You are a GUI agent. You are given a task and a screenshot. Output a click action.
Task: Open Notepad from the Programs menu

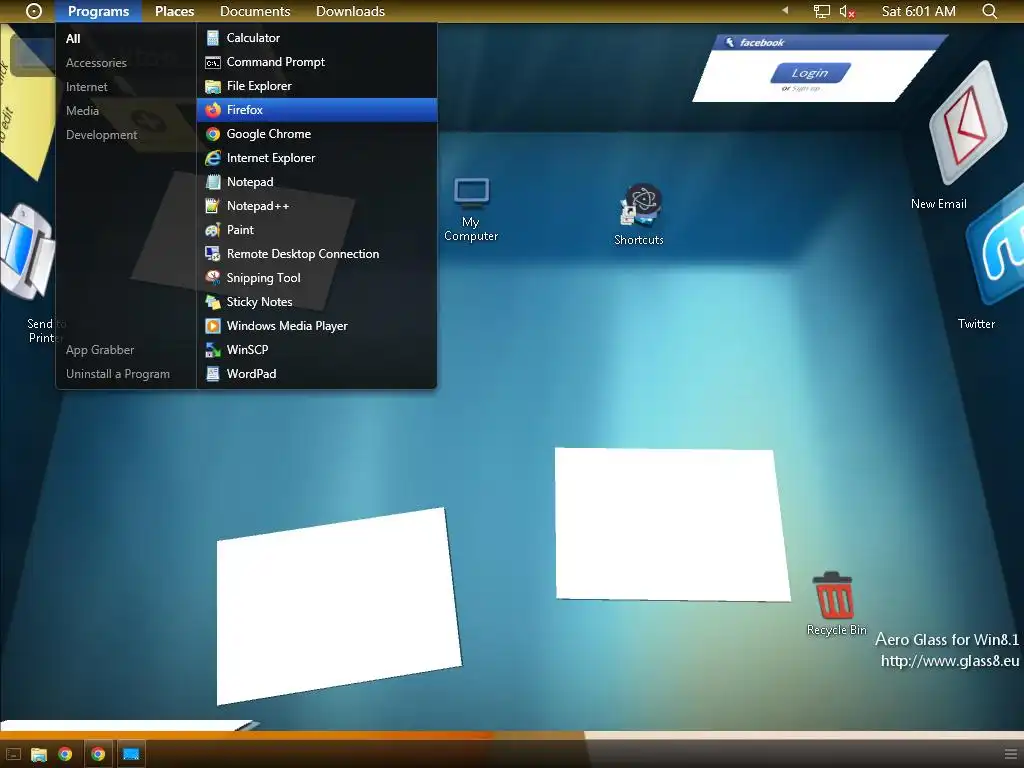[x=317, y=182]
